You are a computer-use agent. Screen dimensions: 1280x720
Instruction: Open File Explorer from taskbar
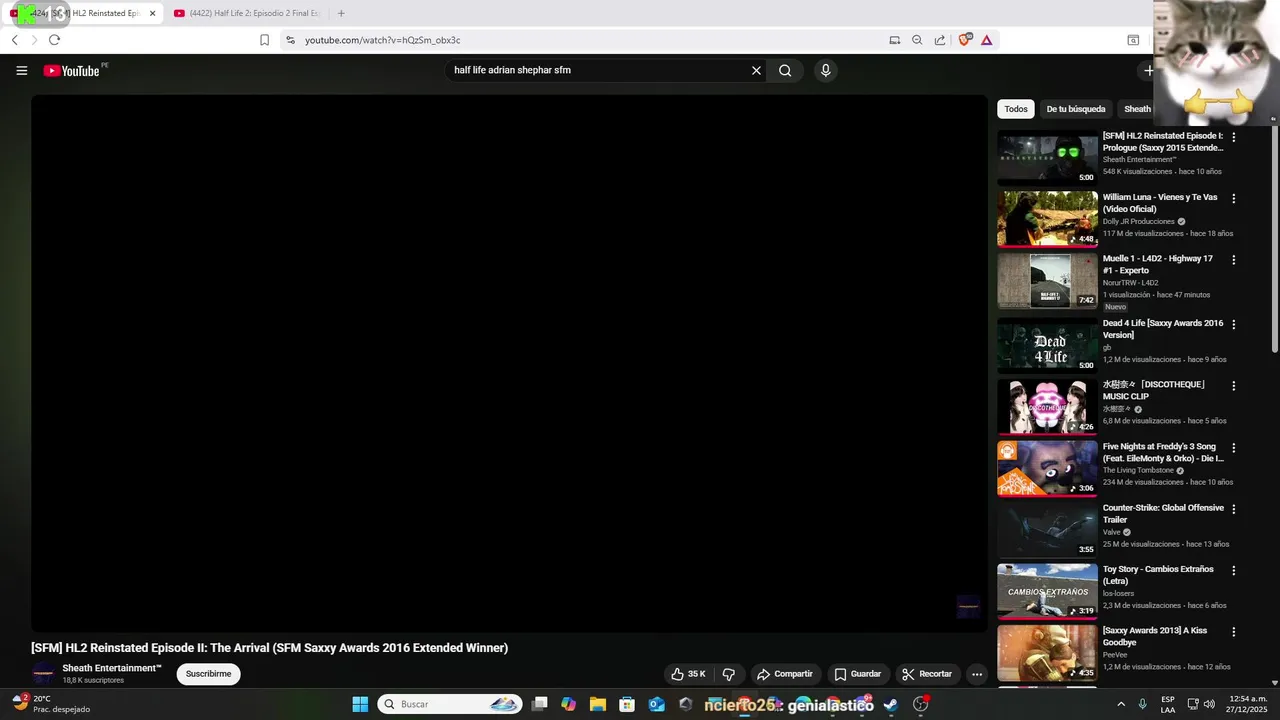click(x=598, y=704)
